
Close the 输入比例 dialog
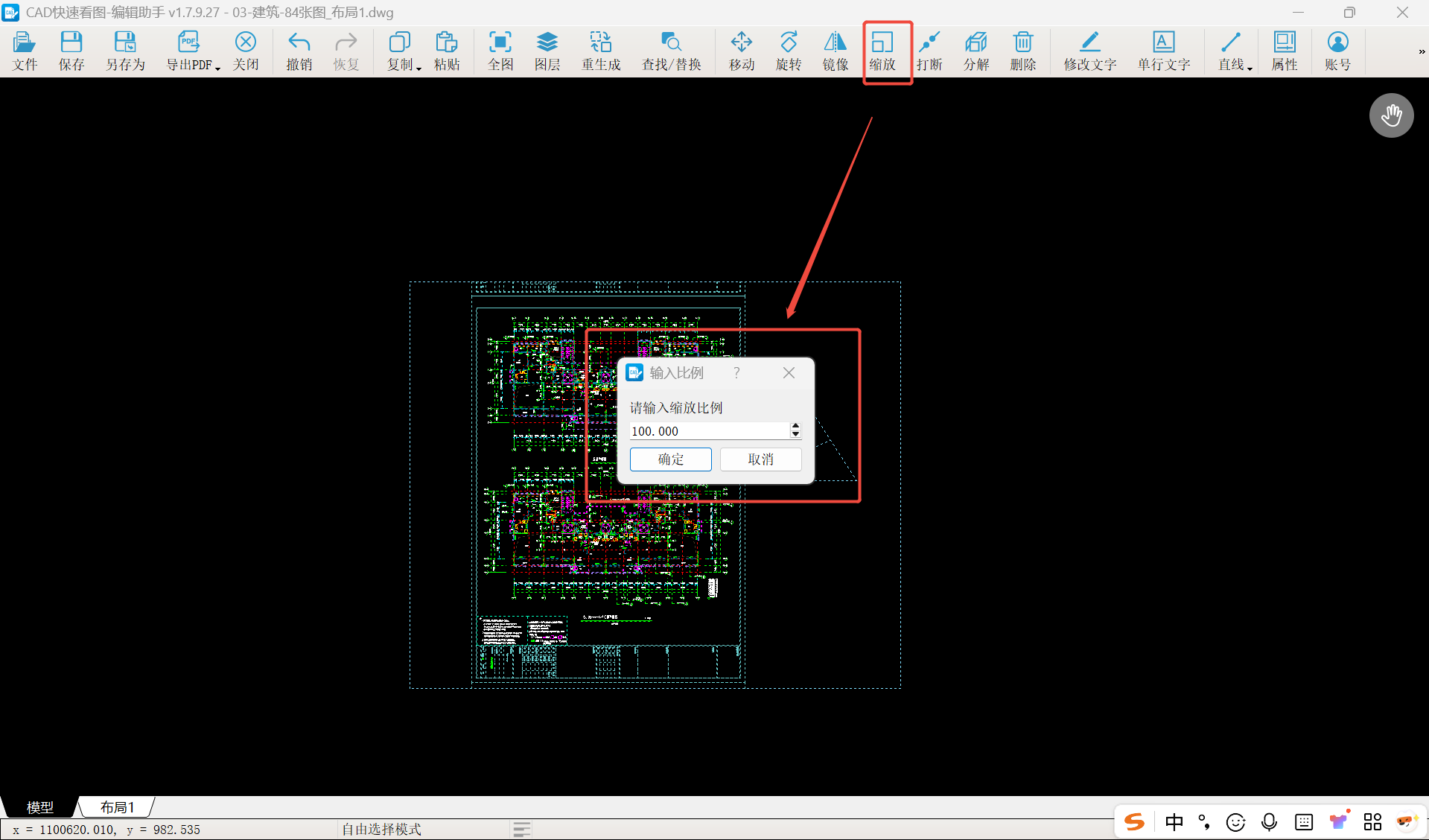point(789,372)
